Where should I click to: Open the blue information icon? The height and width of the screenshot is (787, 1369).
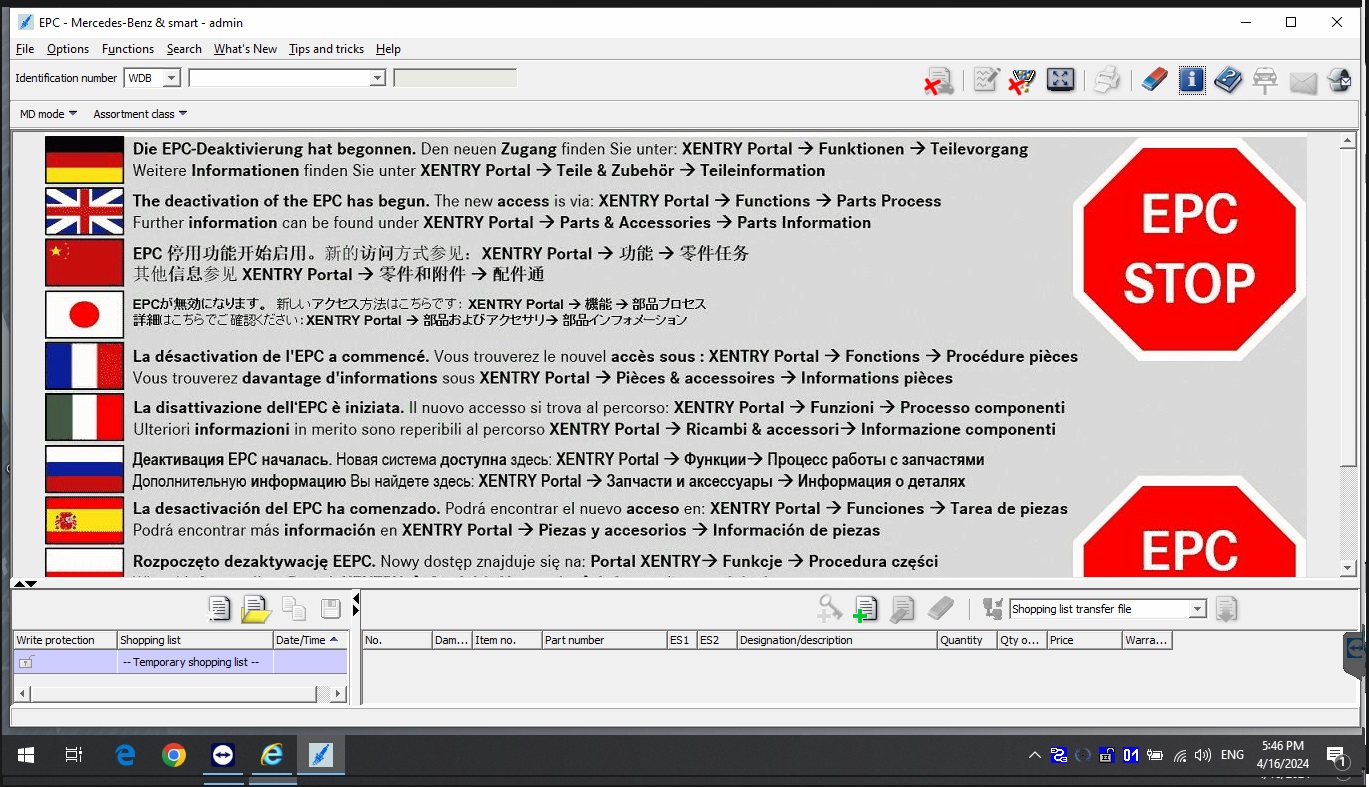[x=1191, y=80]
